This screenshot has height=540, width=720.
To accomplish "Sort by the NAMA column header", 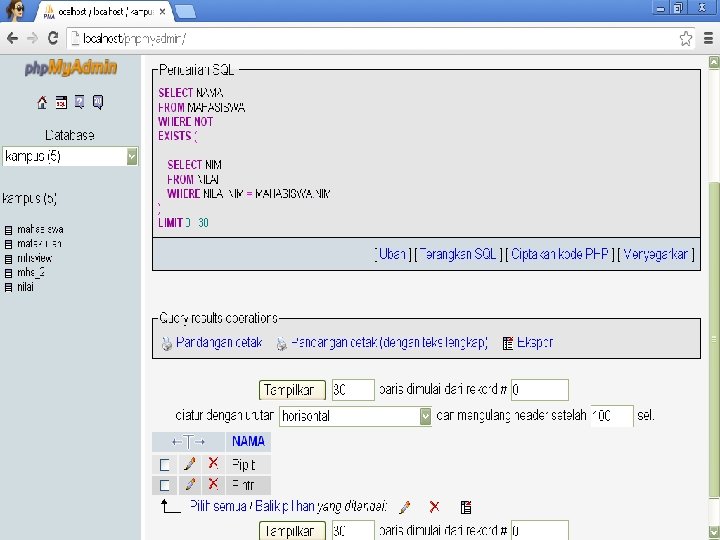I will [x=248, y=442].
